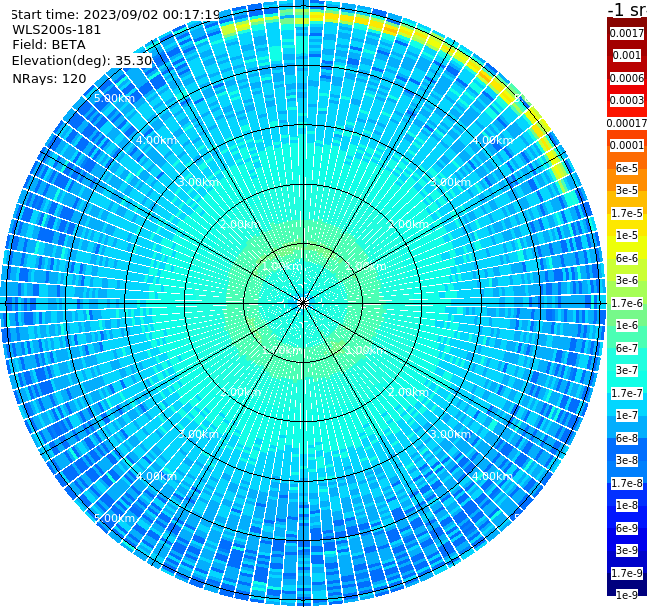Click the 1.7e-5 colorbar label
647x607 pixels.
tap(626, 213)
